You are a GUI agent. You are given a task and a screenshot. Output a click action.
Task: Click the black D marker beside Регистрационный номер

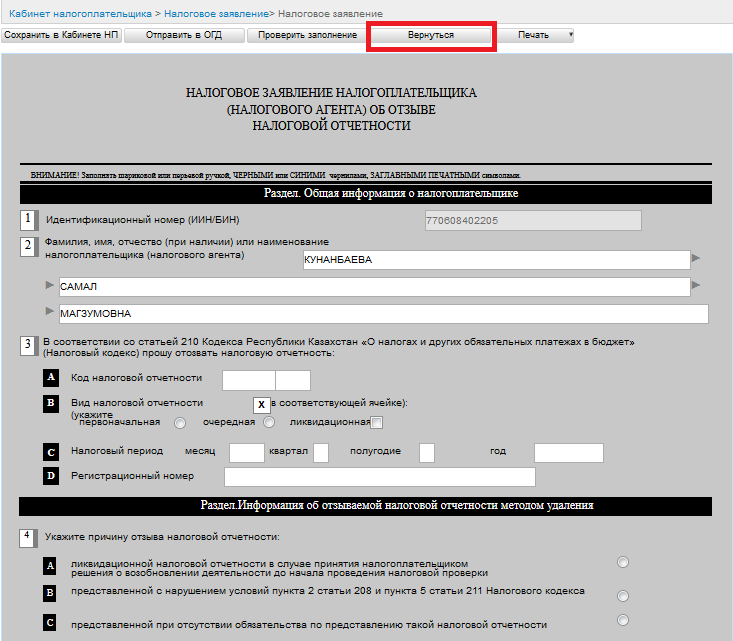tap(50, 476)
